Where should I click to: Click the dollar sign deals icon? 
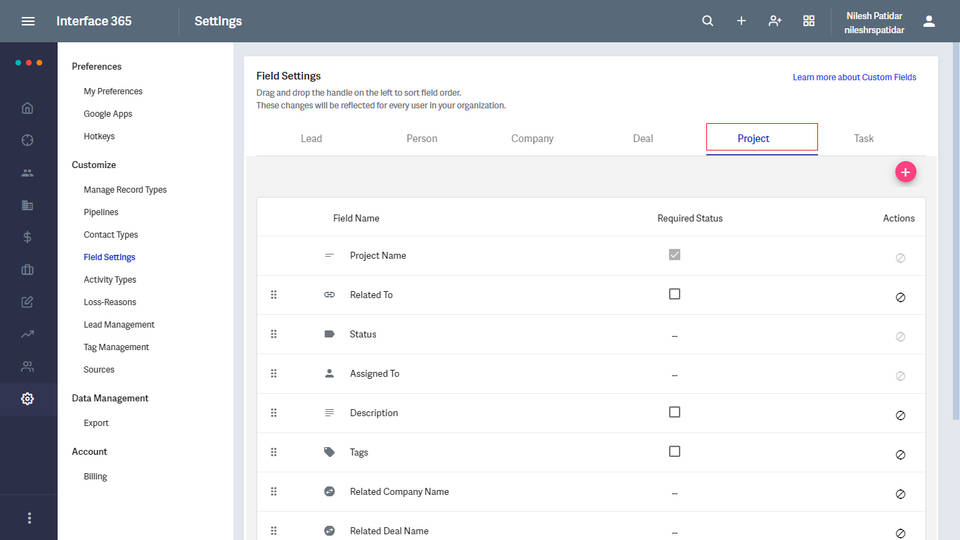coord(27,238)
